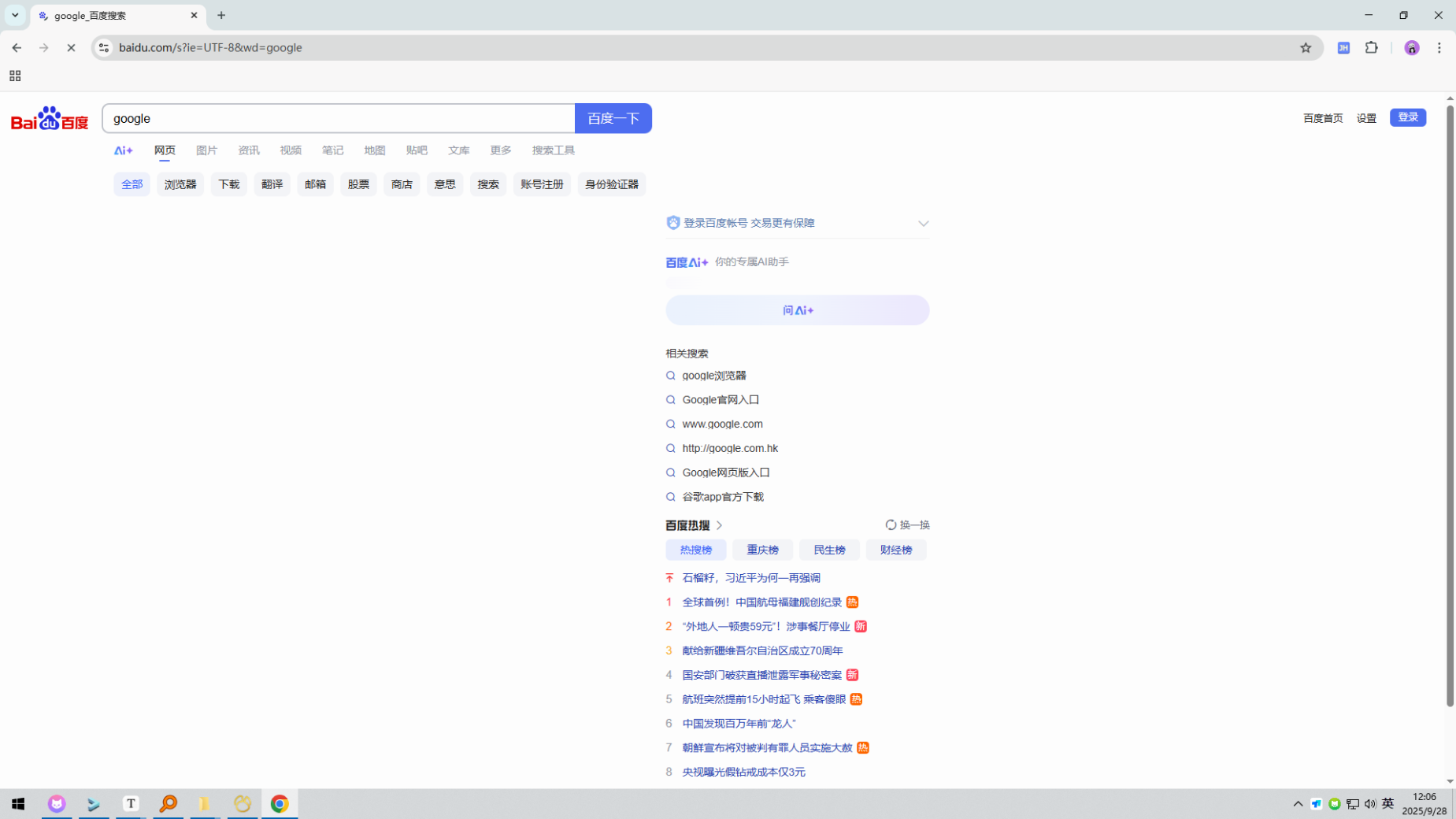The image size is (1456, 819).
Task: Switch to the 图片 search tab
Action: pyautogui.click(x=206, y=150)
